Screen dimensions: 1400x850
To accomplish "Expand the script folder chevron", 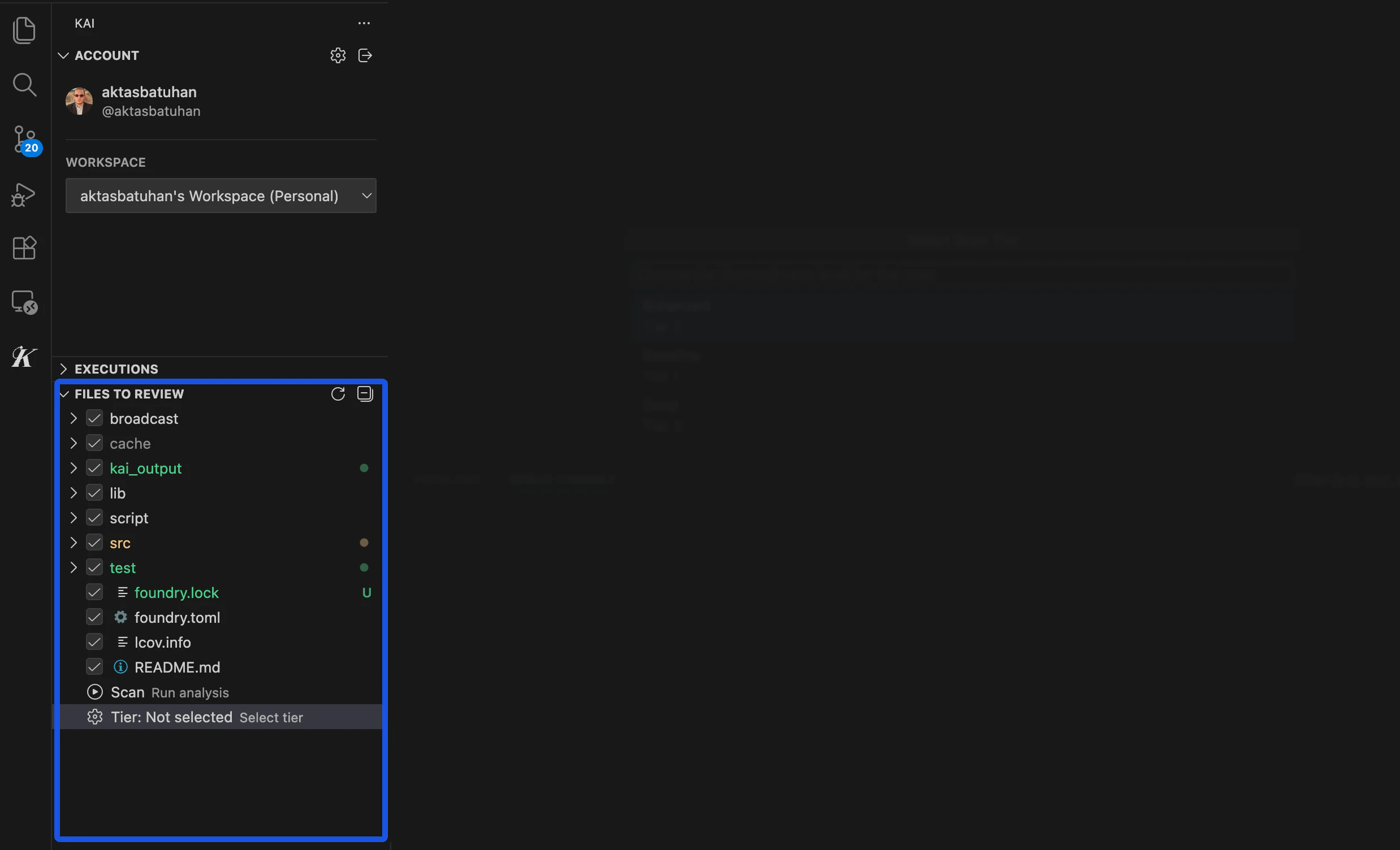I will point(74,517).
